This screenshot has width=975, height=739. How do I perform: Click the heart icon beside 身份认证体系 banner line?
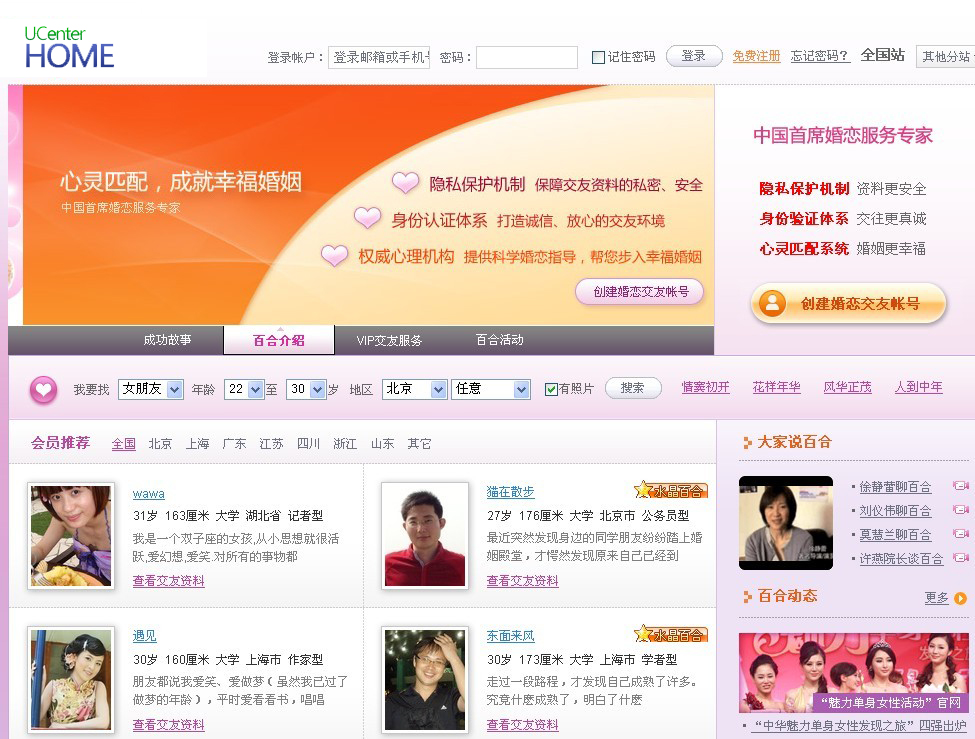tap(367, 218)
